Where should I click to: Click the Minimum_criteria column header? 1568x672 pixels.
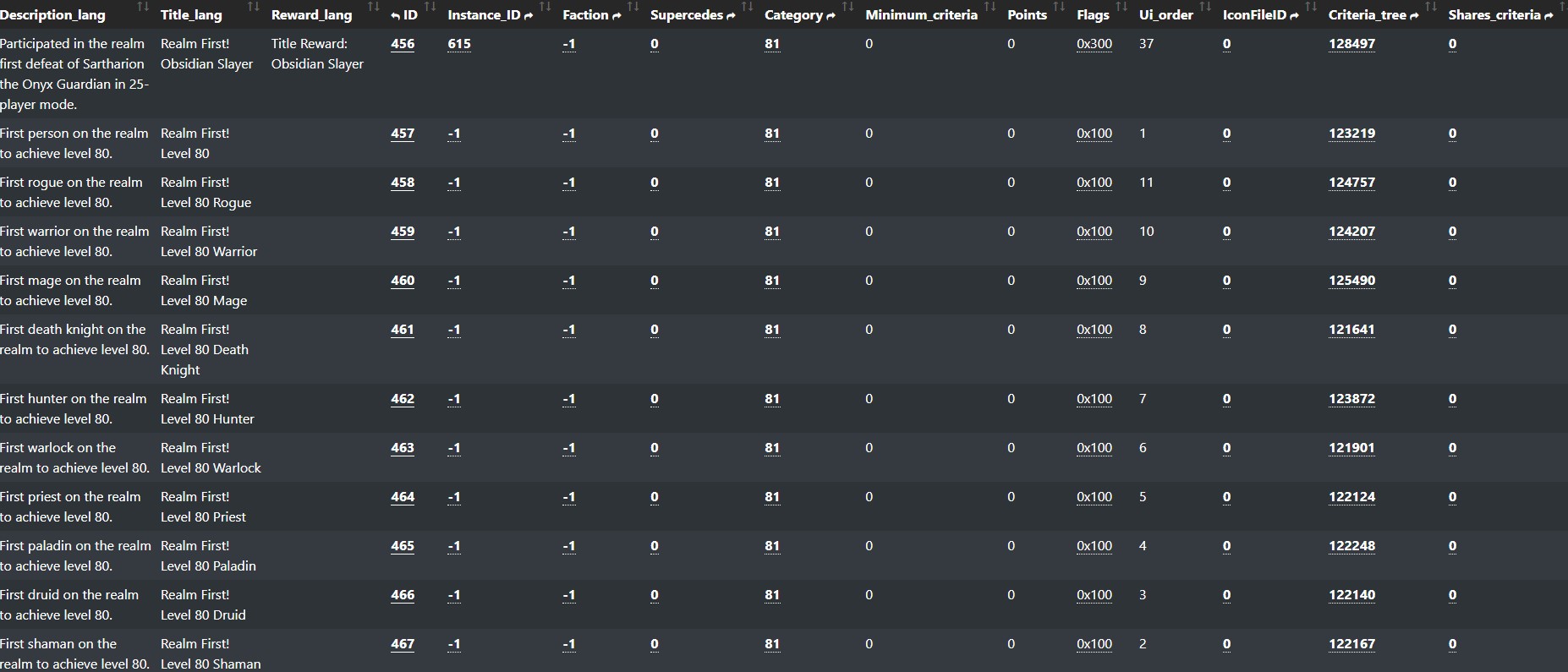921,15
